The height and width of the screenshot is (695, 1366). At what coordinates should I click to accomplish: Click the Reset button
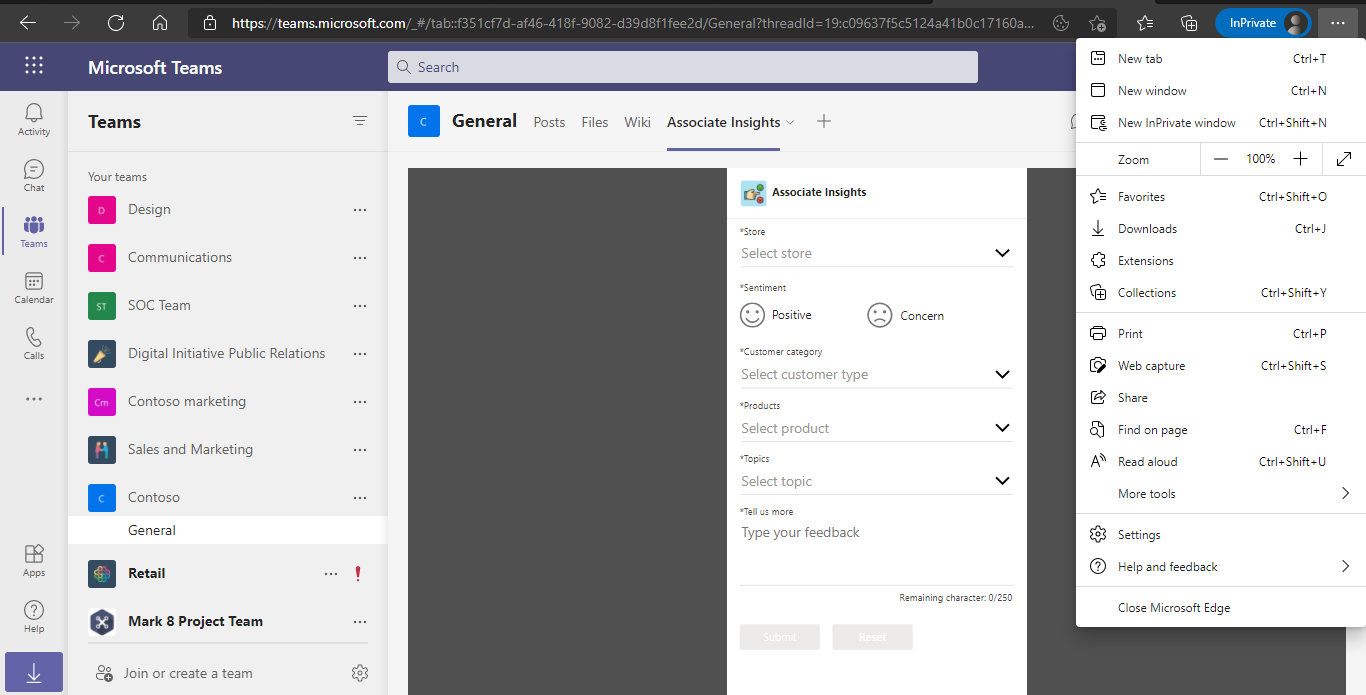pyautogui.click(x=872, y=637)
